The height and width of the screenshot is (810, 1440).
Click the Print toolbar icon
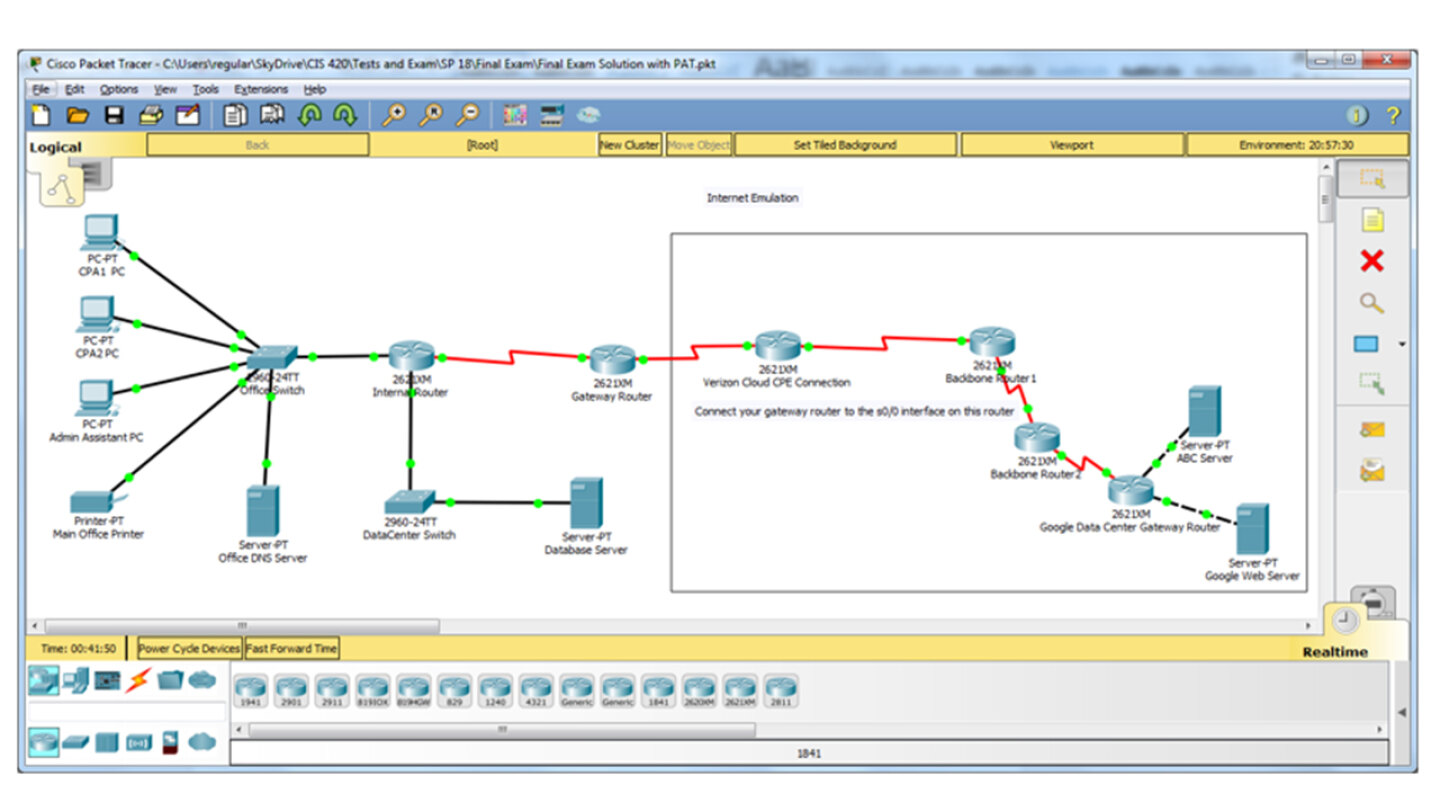pos(151,116)
